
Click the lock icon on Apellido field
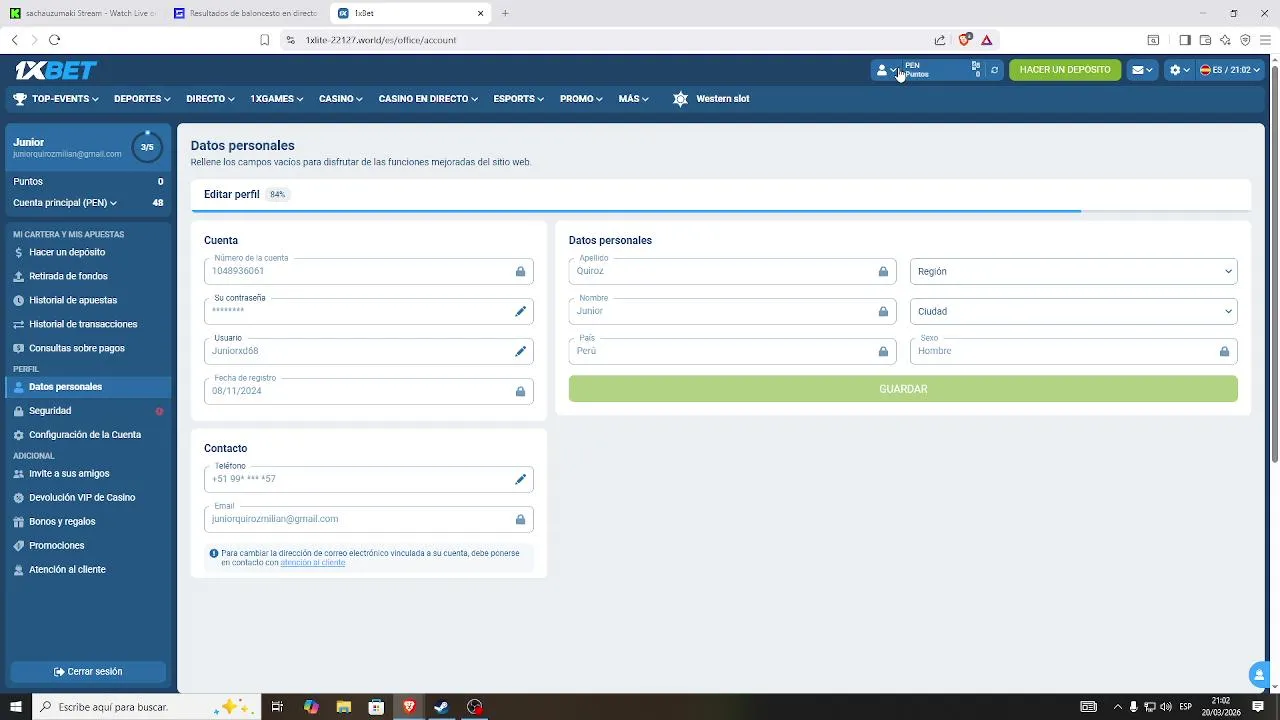click(883, 271)
